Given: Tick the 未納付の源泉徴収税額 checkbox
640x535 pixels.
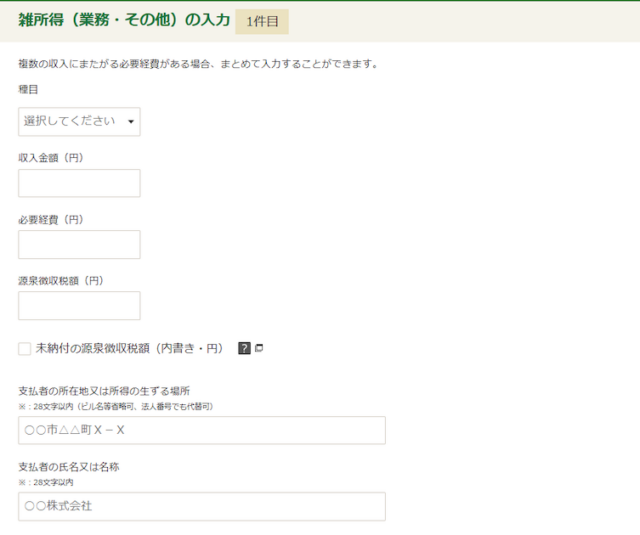Looking at the screenshot, I should pyautogui.click(x=25, y=348).
